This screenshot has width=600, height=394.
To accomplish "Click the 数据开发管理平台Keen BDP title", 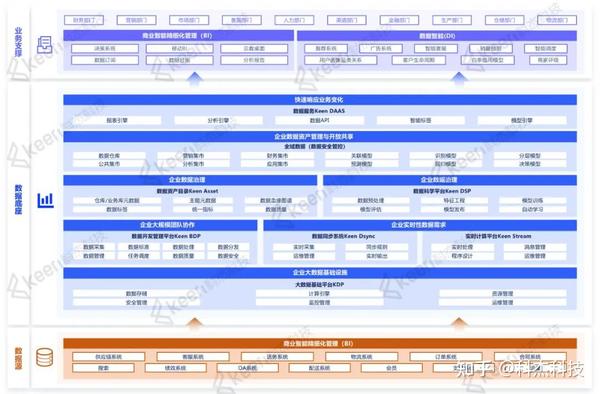I will pyautogui.click(x=166, y=236).
